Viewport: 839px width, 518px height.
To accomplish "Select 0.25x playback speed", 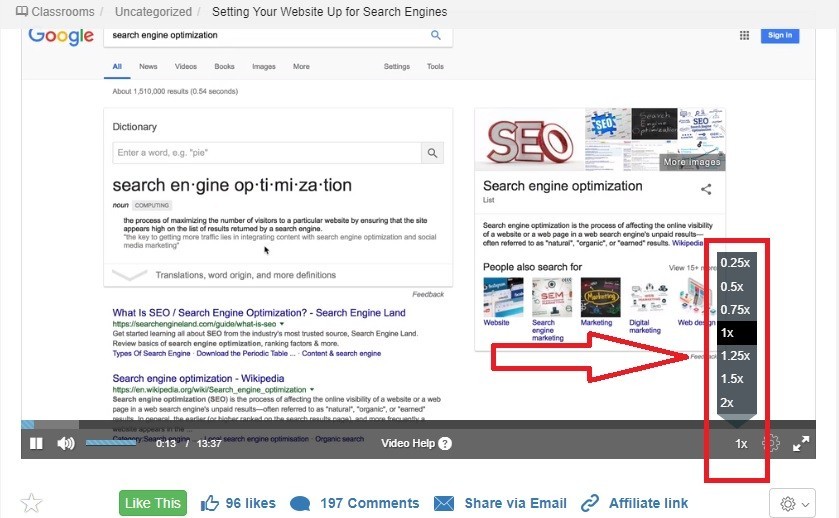I will click(736, 263).
